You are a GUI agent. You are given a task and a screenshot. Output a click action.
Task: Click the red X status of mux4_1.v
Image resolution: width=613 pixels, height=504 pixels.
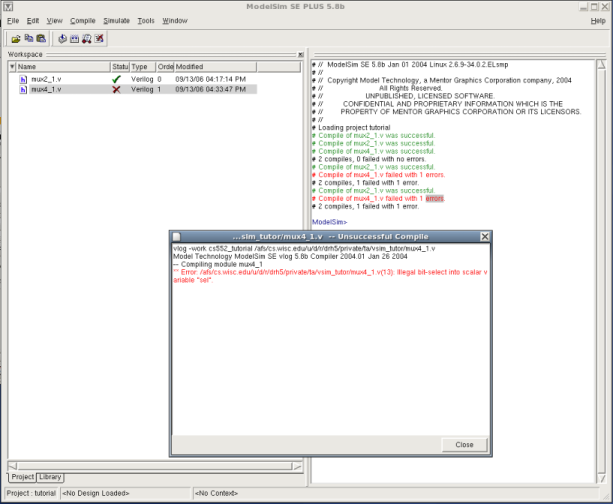(117, 89)
